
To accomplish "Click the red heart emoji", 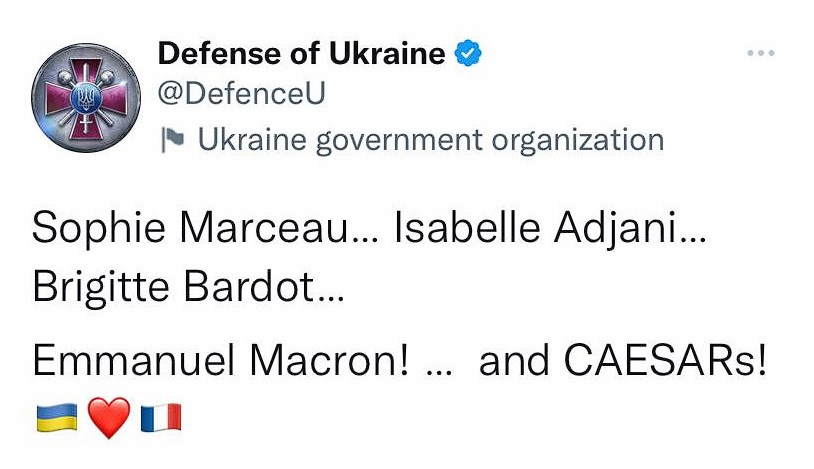I will tap(109, 418).
